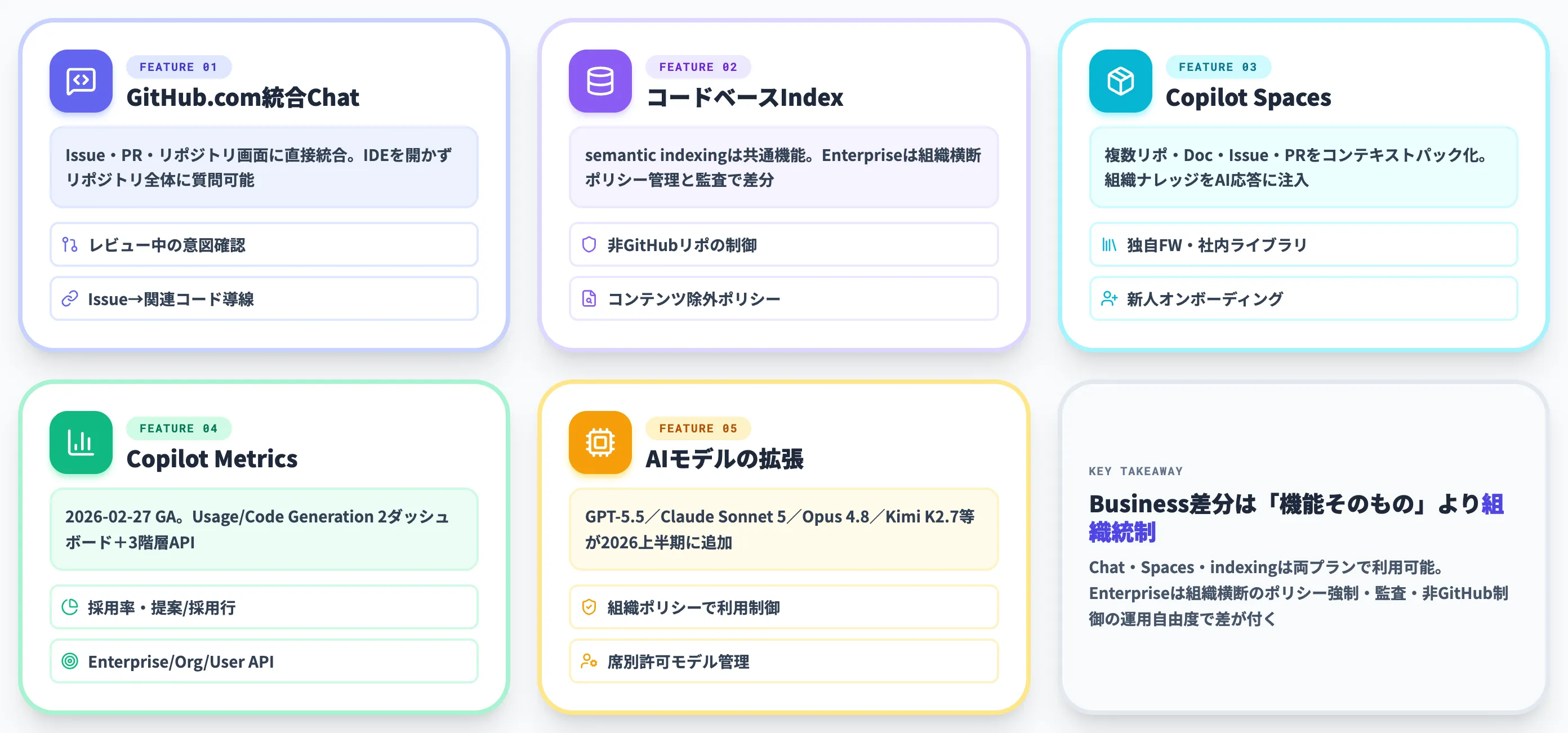This screenshot has width=1568, height=733.
Task: Click the Copilot Metrics bar chart icon
Action: click(x=81, y=443)
